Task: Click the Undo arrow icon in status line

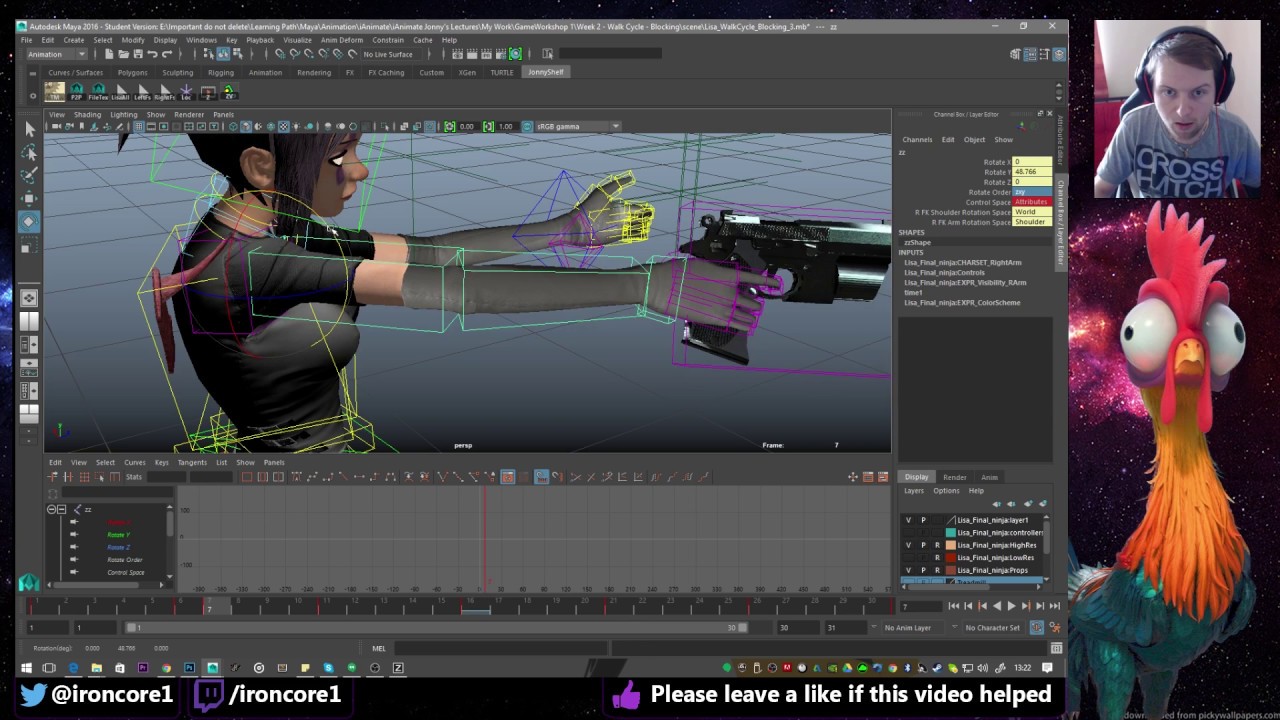Action: click(x=152, y=54)
